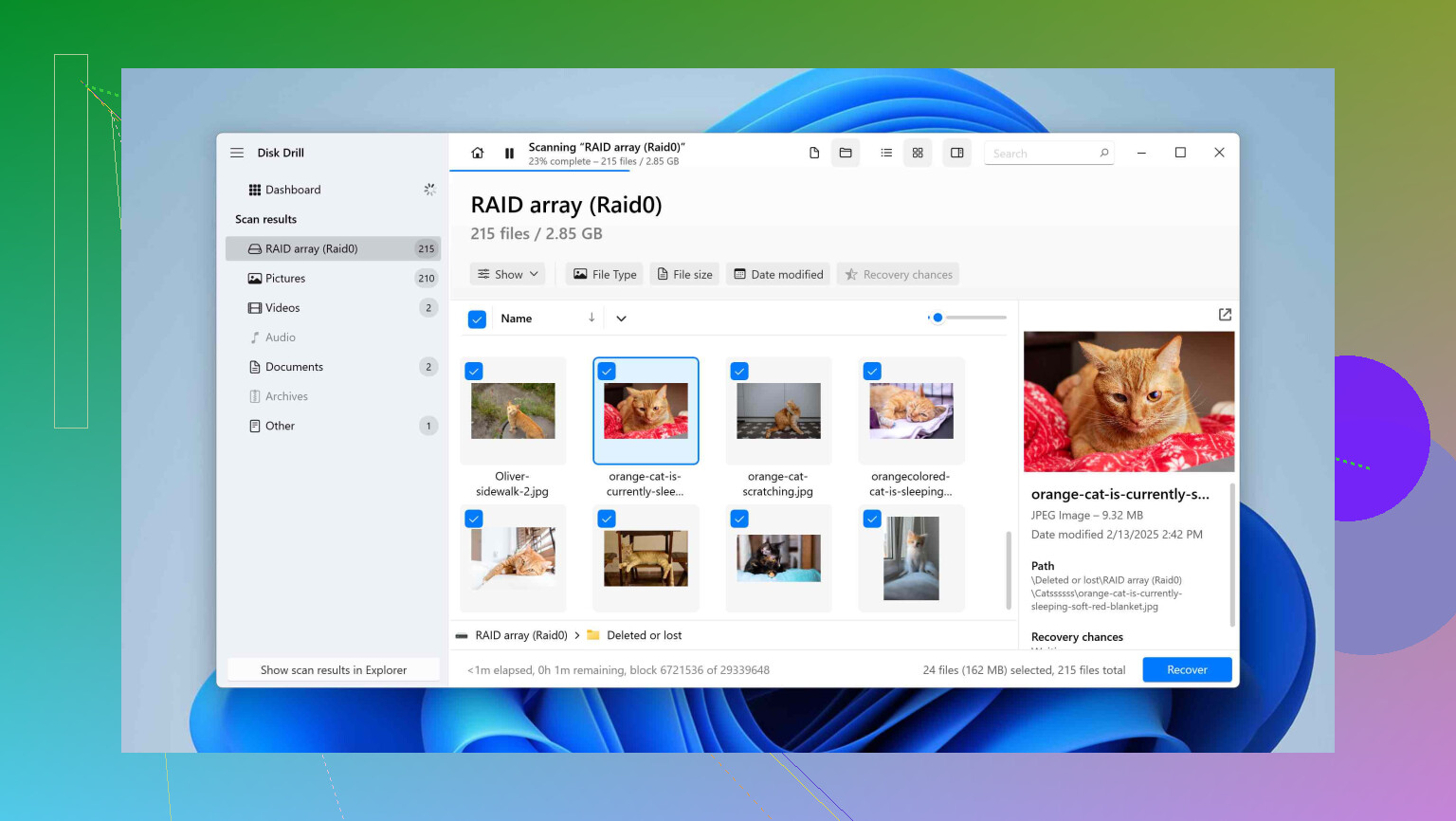Expand the chevron next to Name column
1456x821 pixels.
pos(621,319)
